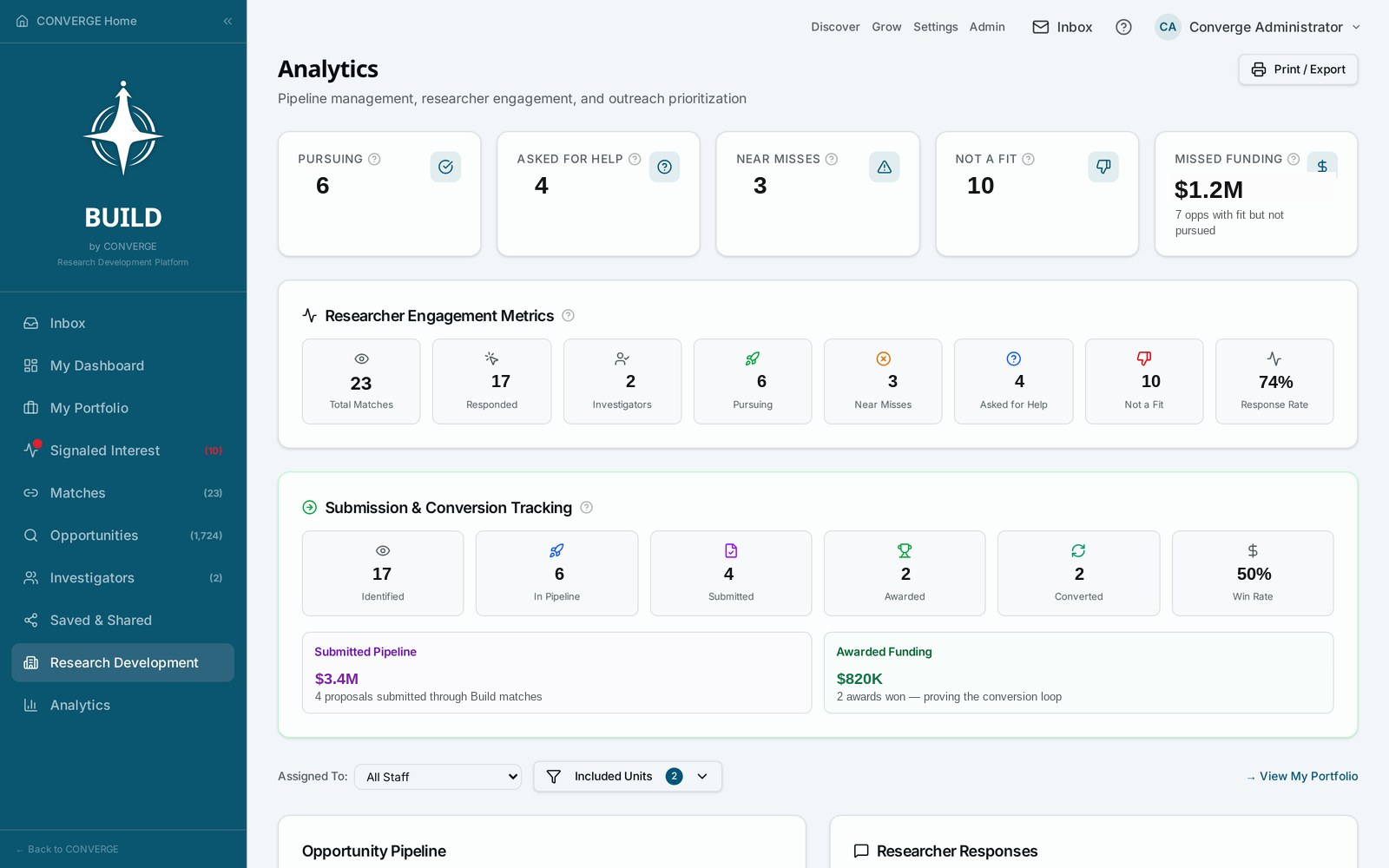The height and width of the screenshot is (868, 1389).
Task: Open Investigators in the sidebar
Action: click(123, 578)
